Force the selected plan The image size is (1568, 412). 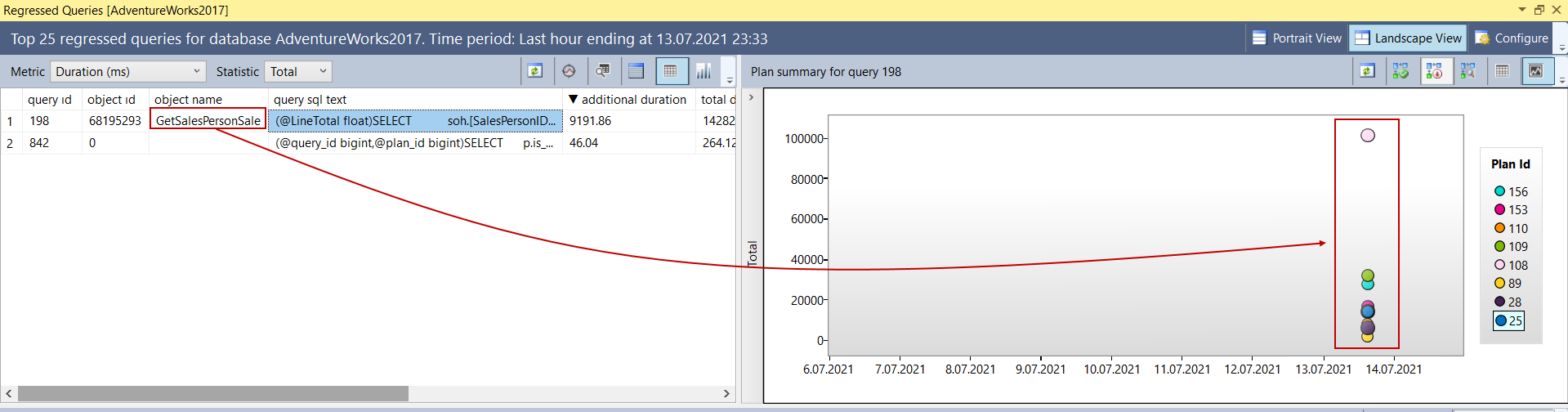1400,71
